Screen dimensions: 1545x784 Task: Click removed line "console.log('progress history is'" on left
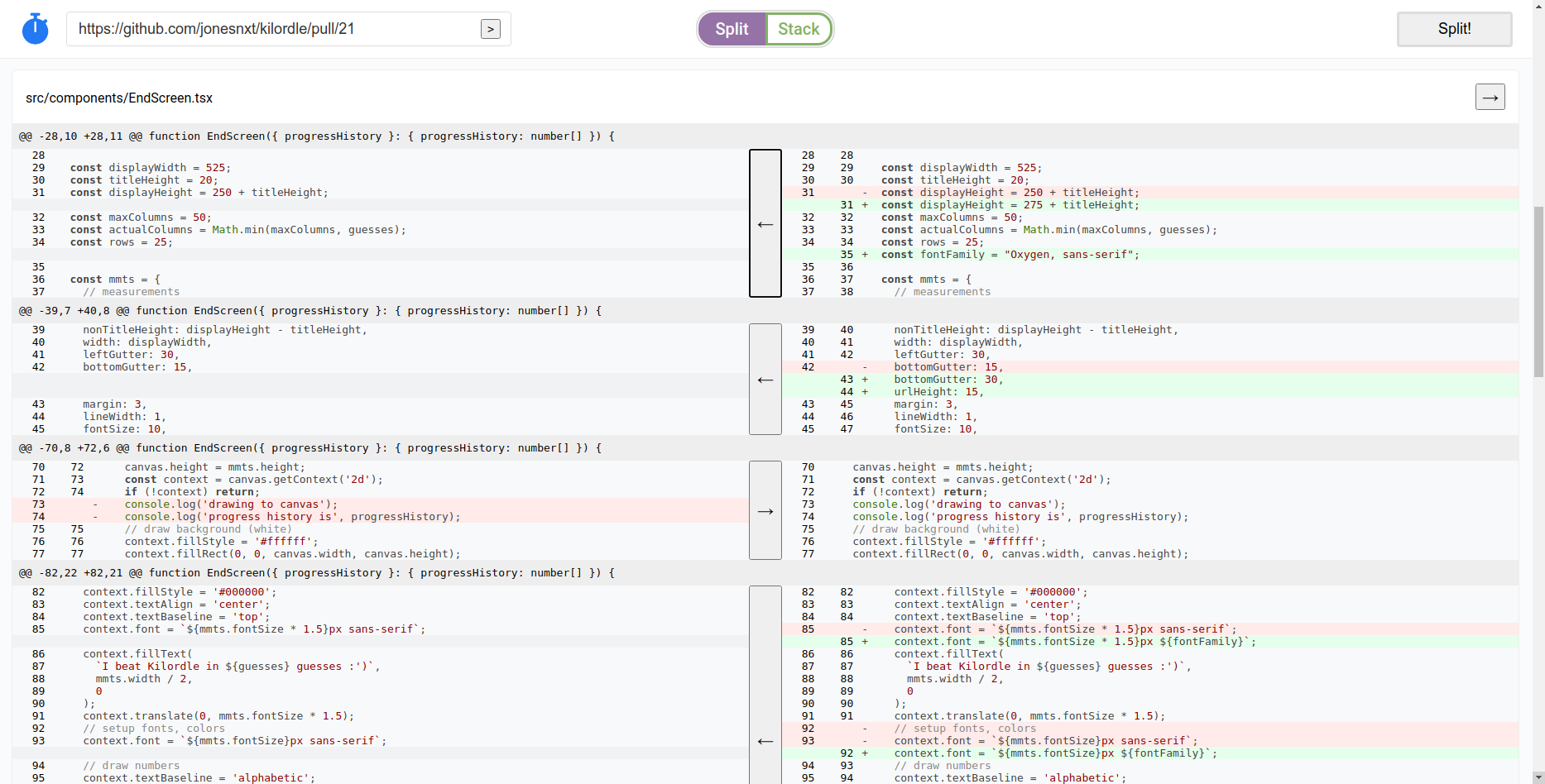[381, 517]
